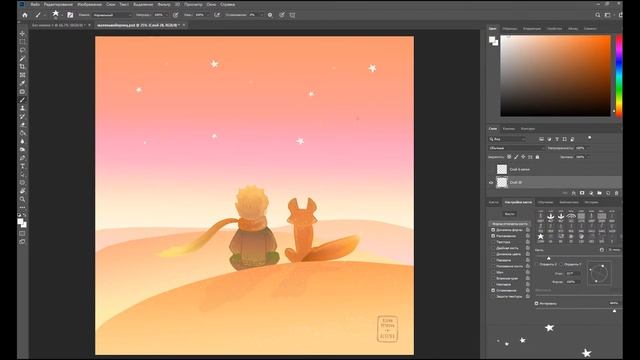This screenshot has width=640, height=360.
Task: Select the Hand tool
Action: coord(22,191)
